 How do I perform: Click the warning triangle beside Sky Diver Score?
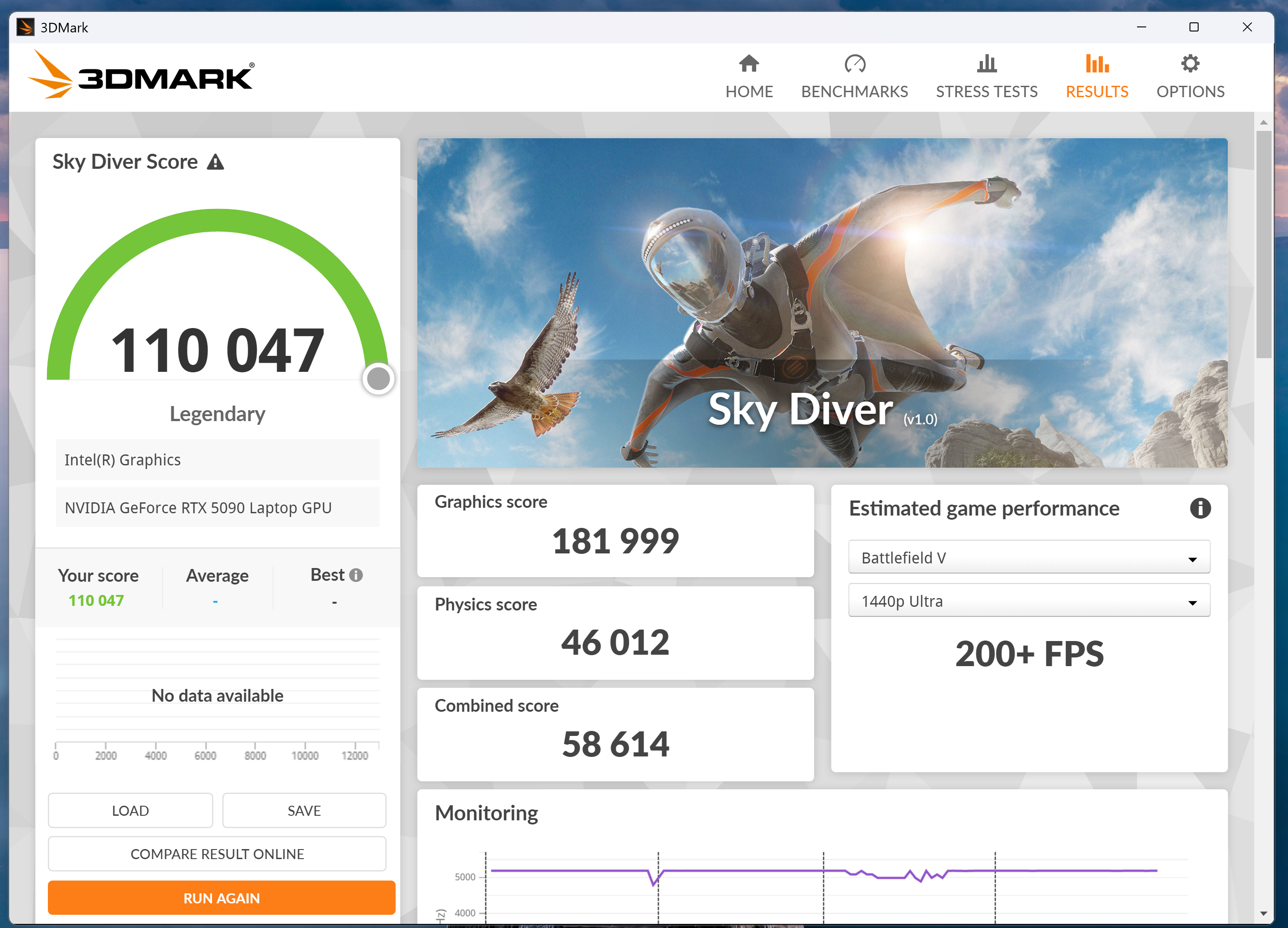point(215,162)
